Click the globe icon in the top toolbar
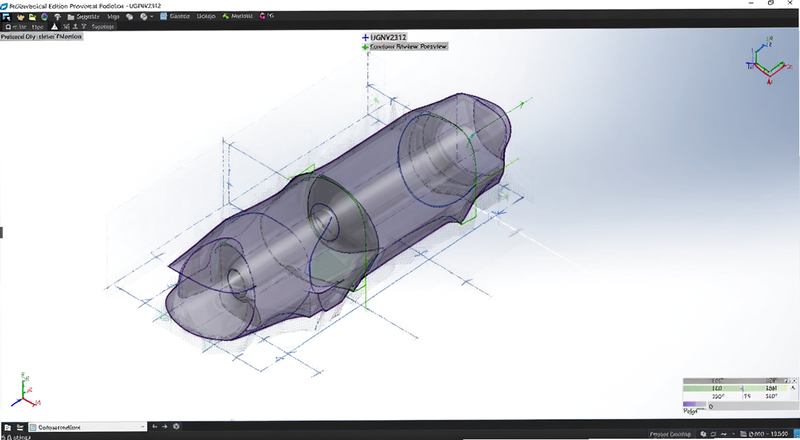Image resolution: width=800 pixels, height=440 pixels. (143, 16)
